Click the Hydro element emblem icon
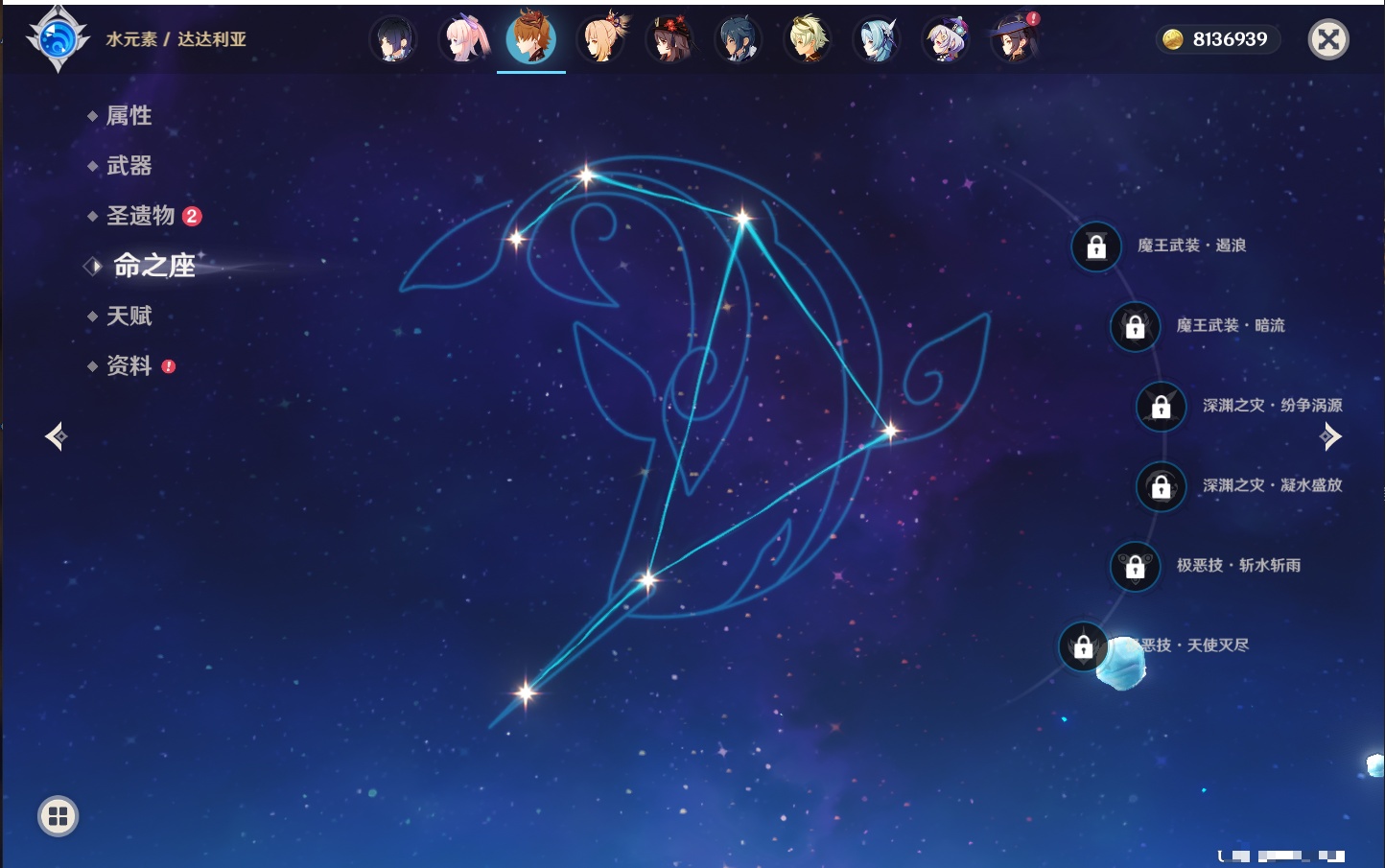 coord(58,38)
